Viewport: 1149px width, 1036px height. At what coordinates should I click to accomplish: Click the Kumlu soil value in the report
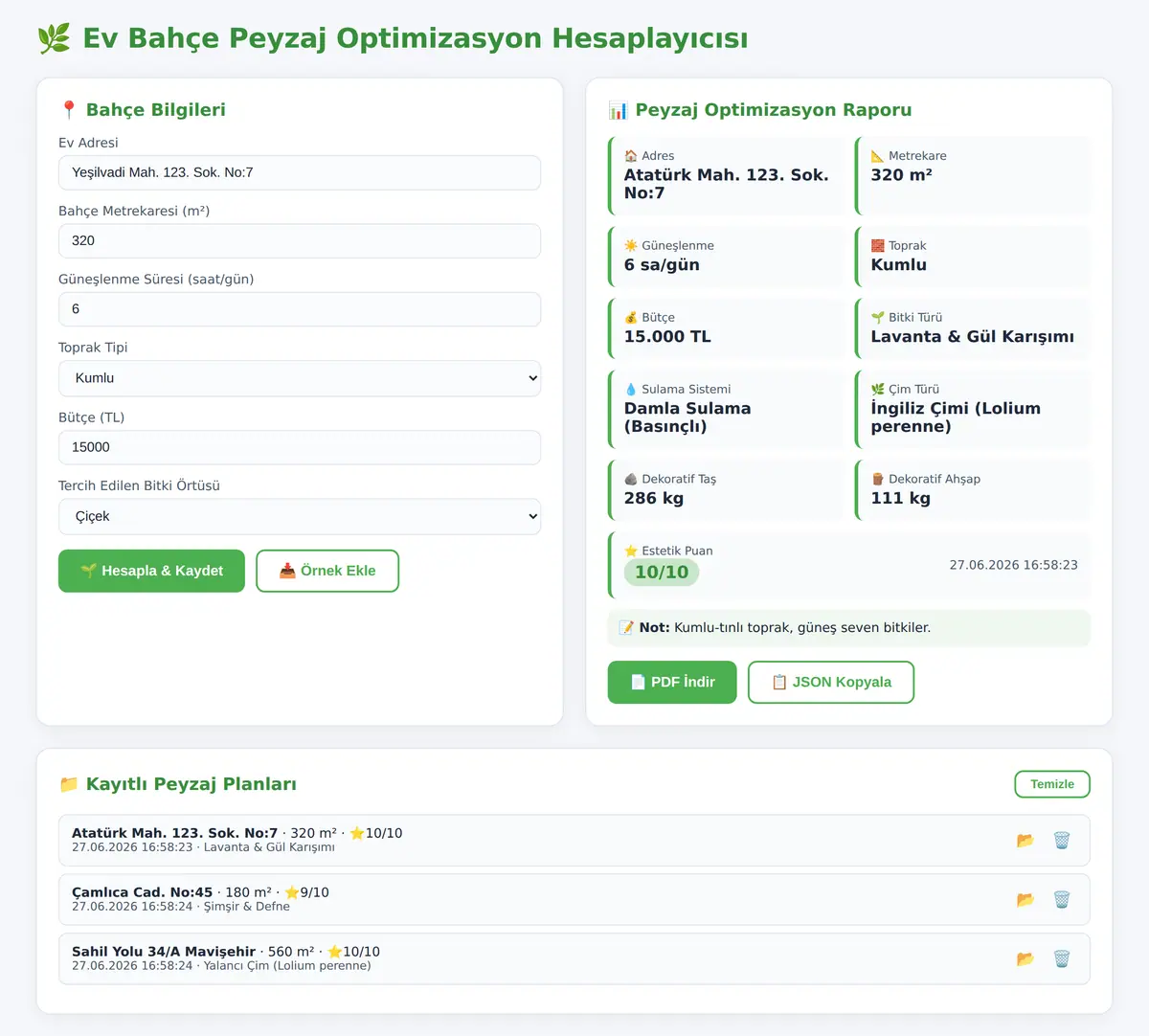tap(898, 265)
